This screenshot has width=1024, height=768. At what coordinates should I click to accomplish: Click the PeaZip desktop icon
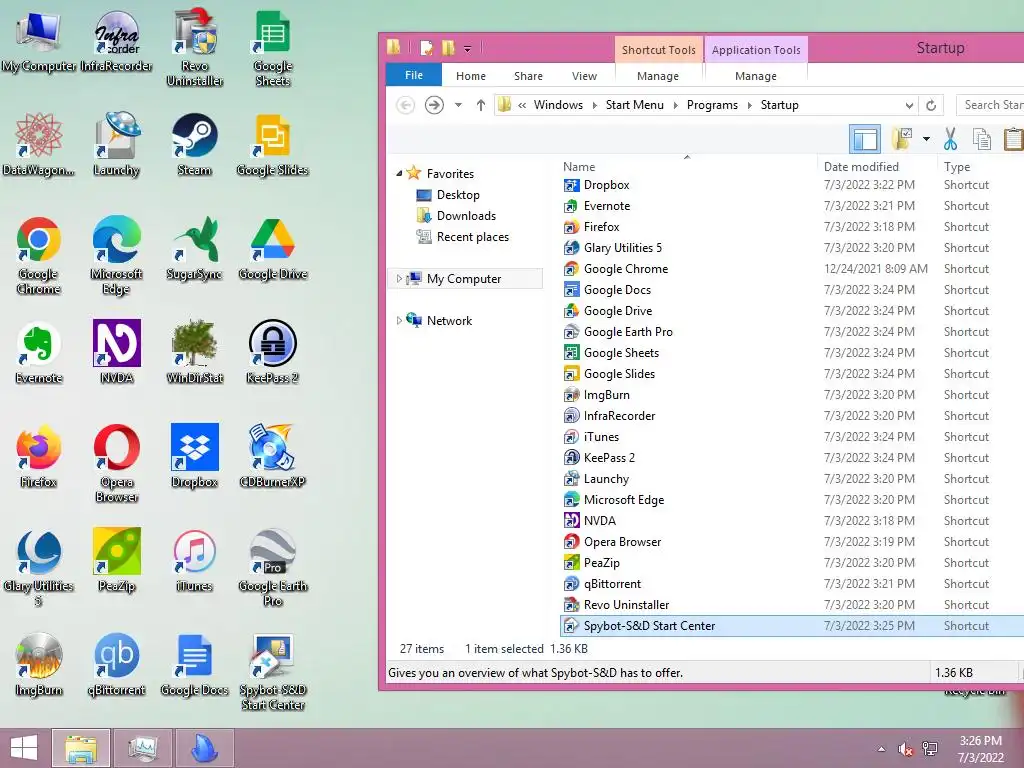[x=116, y=560]
